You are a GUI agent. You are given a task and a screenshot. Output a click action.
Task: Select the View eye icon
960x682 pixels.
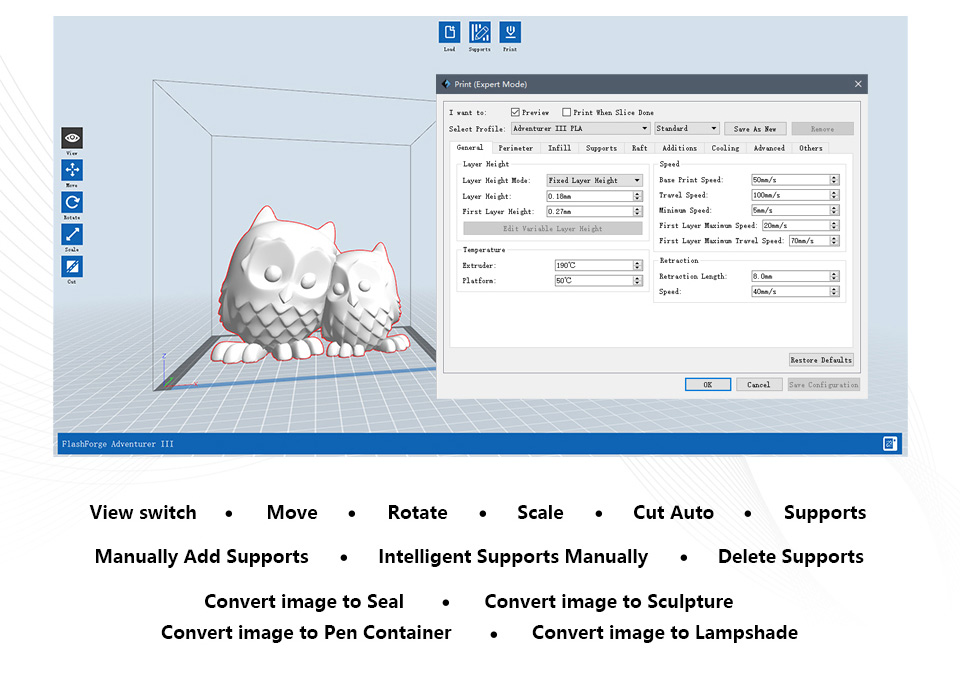[72, 139]
